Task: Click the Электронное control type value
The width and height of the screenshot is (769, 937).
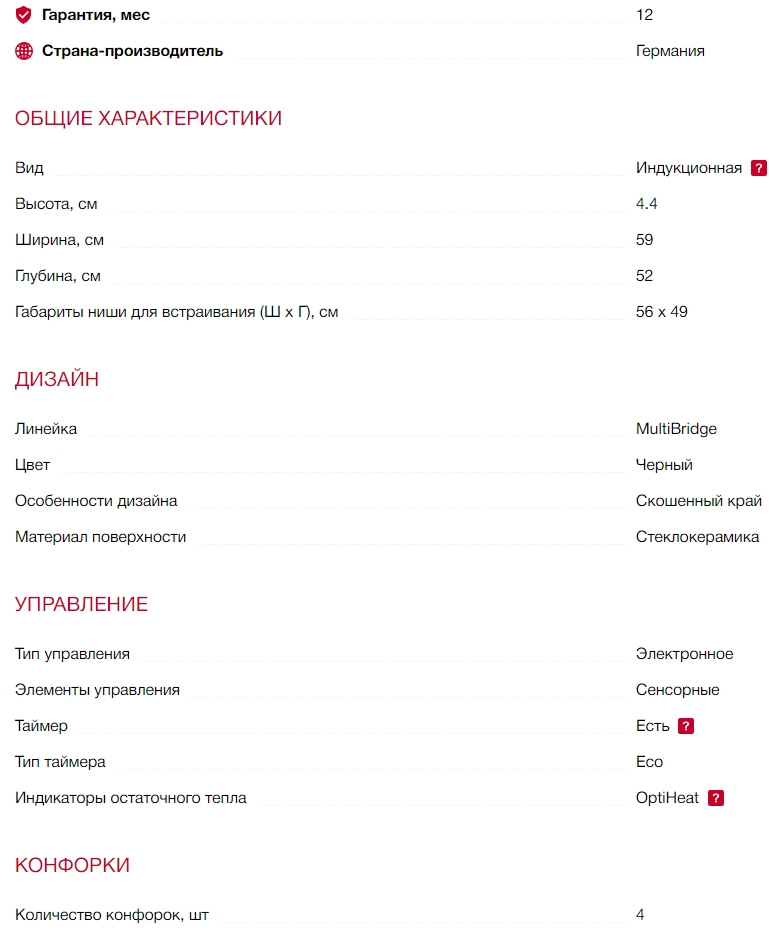Action: [x=684, y=654]
